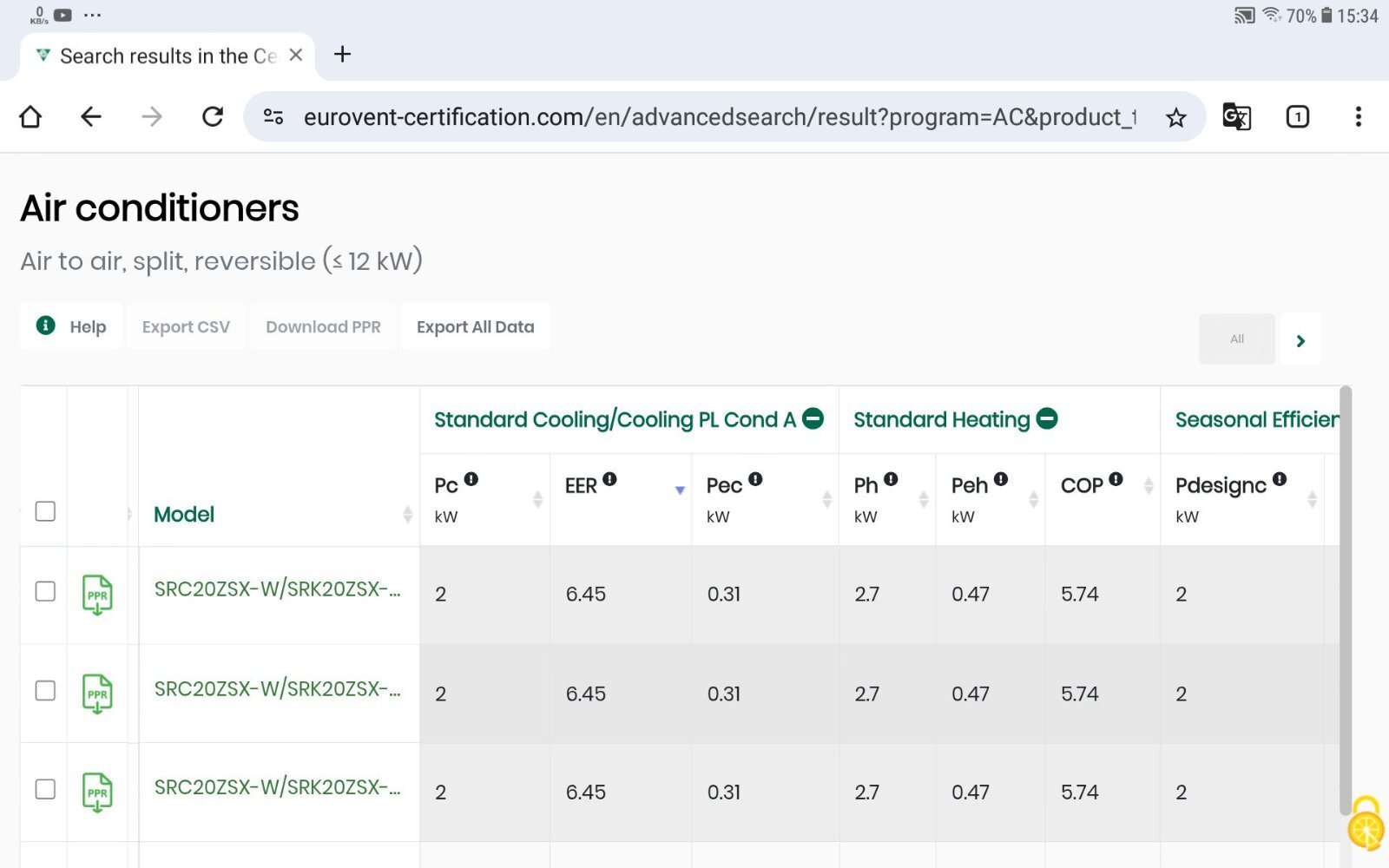
Task: Sort table by EER column
Action: tap(680, 490)
